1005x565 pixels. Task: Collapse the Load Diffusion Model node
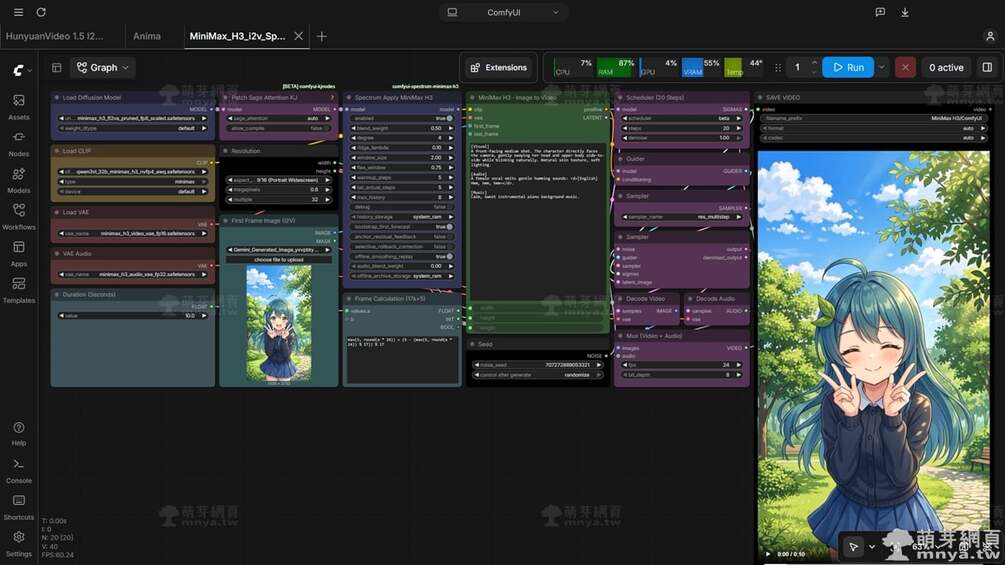pos(57,97)
